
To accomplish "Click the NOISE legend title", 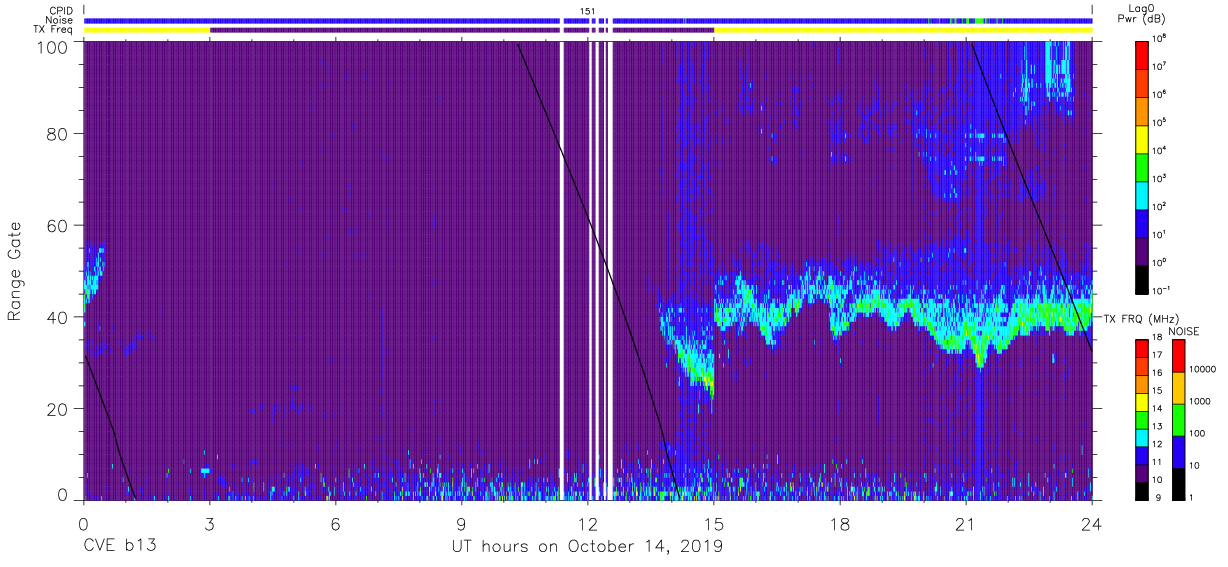I will click(x=1185, y=330).
